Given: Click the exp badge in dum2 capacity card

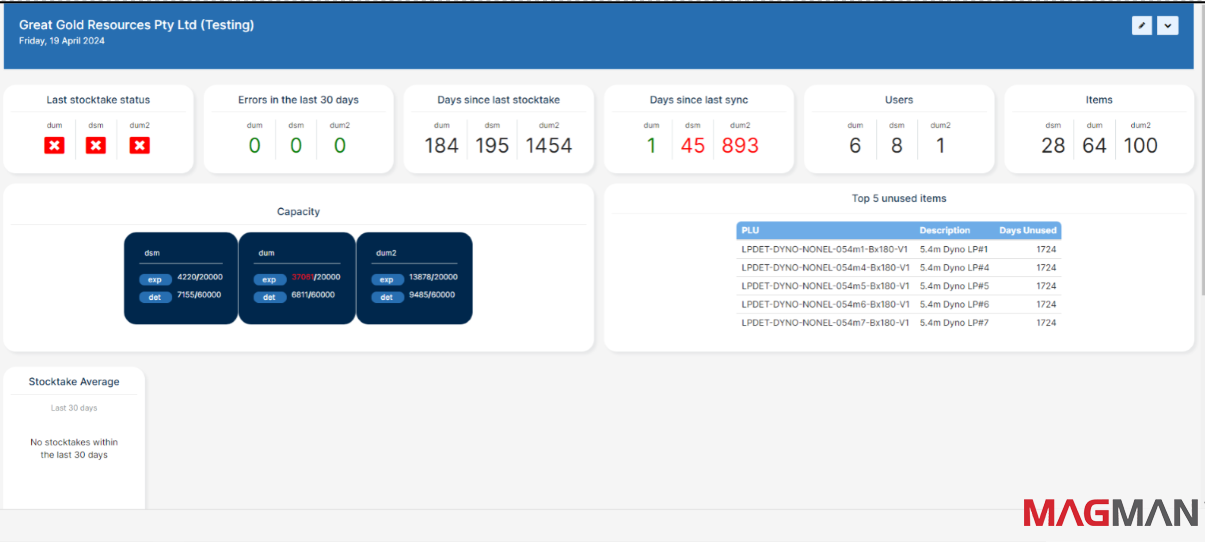Looking at the screenshot, I should point(387,280).
